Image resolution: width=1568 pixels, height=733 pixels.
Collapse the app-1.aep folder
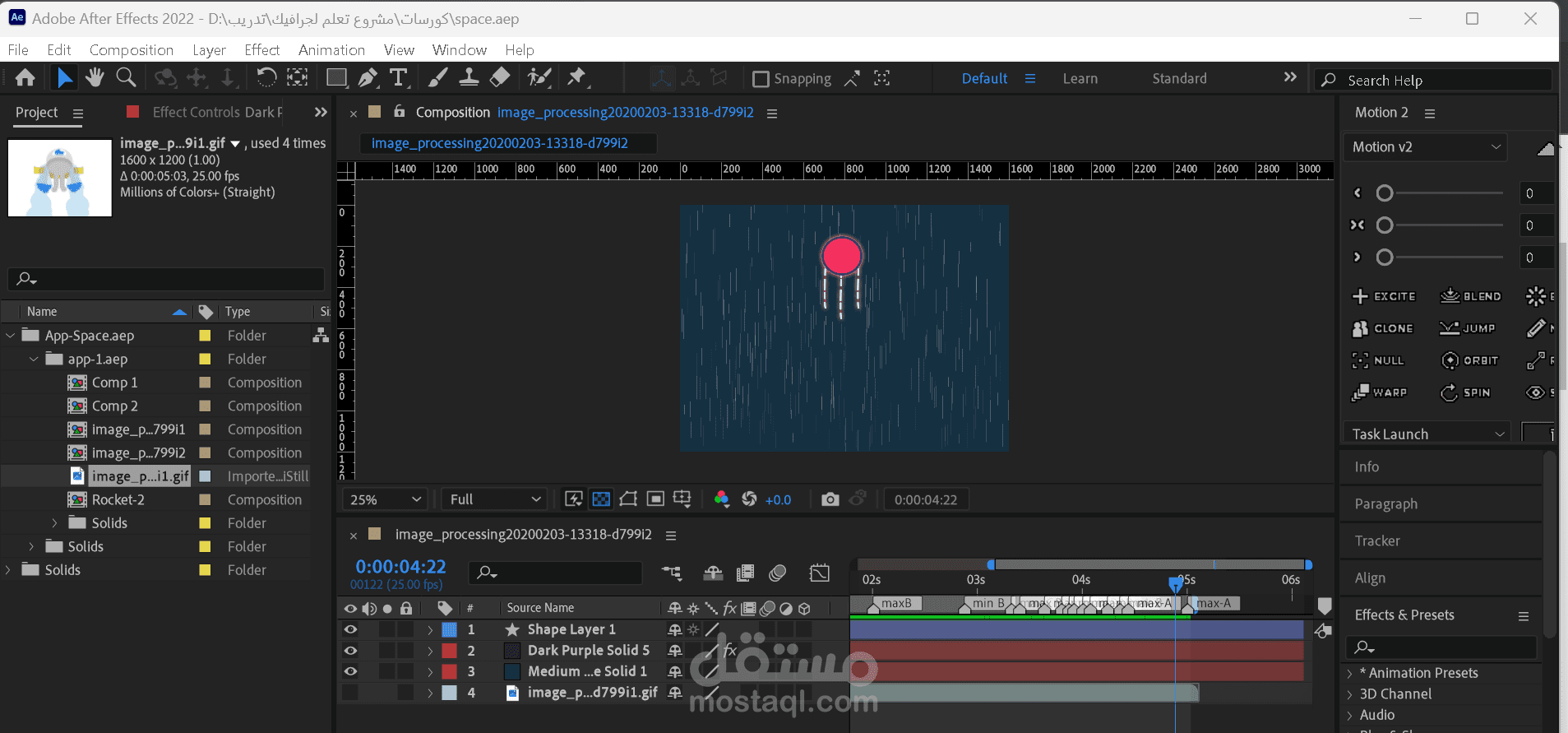[34, 359]
